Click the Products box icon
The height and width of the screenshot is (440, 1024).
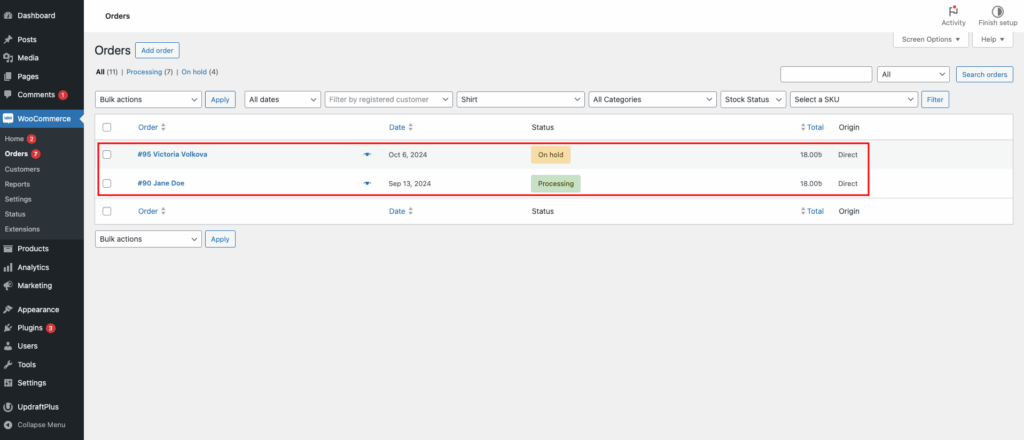click(8, 249)
